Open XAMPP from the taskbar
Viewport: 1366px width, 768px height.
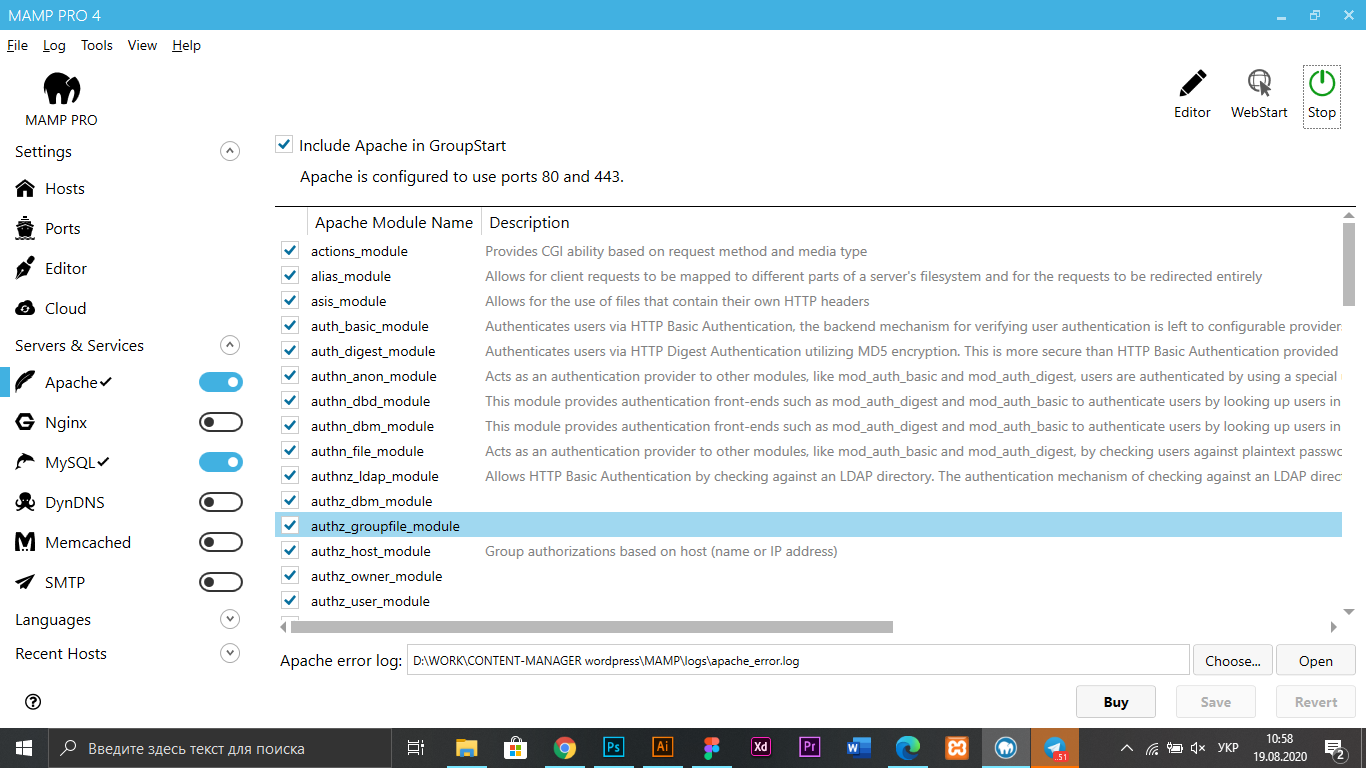click(957, 748)
